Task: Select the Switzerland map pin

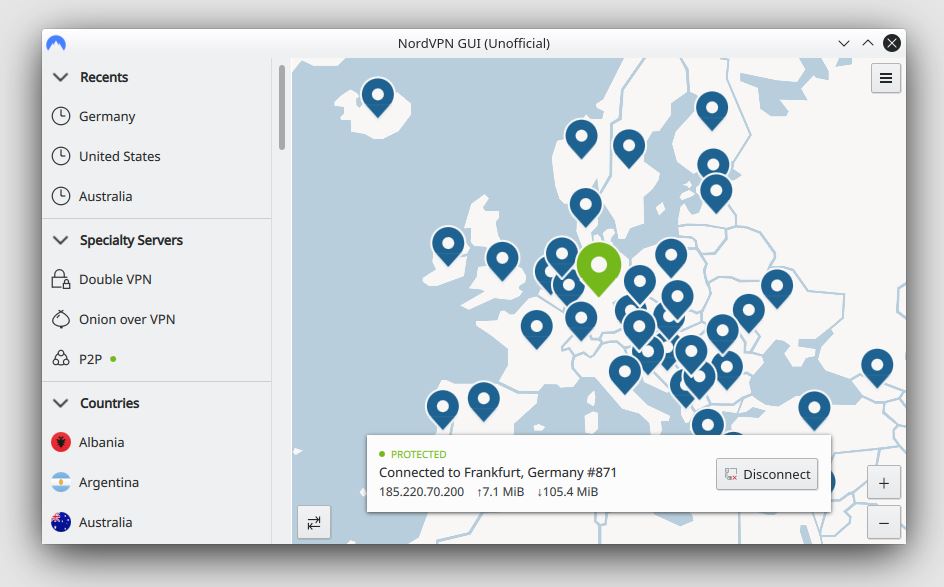Action: click(x=580, y=320)
